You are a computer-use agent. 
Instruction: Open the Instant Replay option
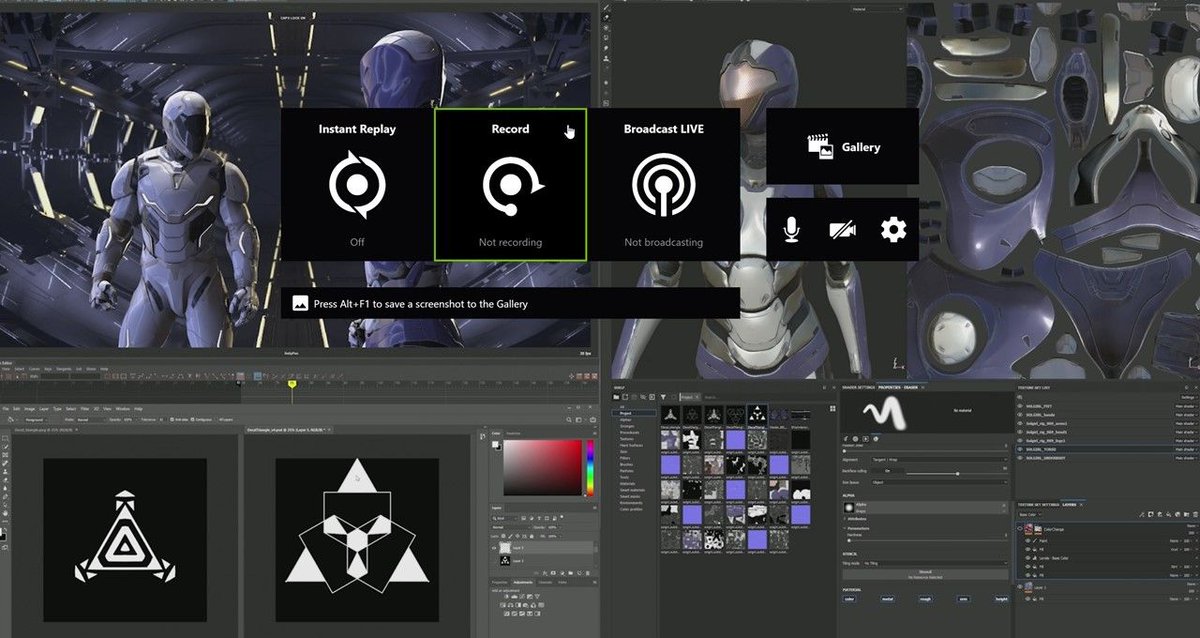(357, 185)
